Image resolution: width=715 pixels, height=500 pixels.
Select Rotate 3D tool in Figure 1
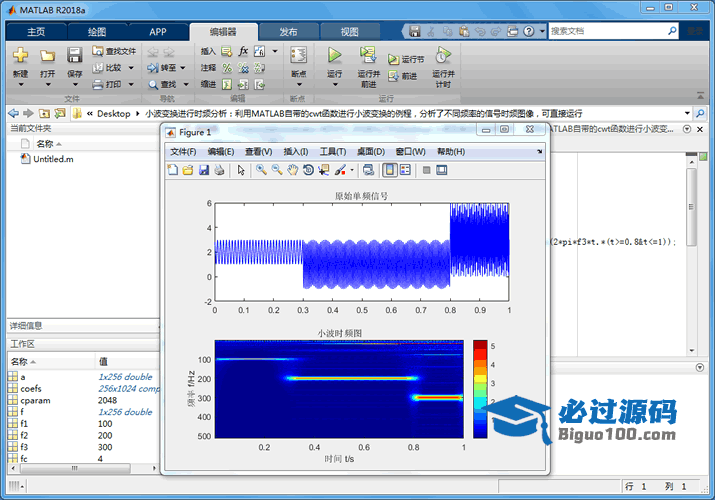pyautogui.click(x=308, y=170)
